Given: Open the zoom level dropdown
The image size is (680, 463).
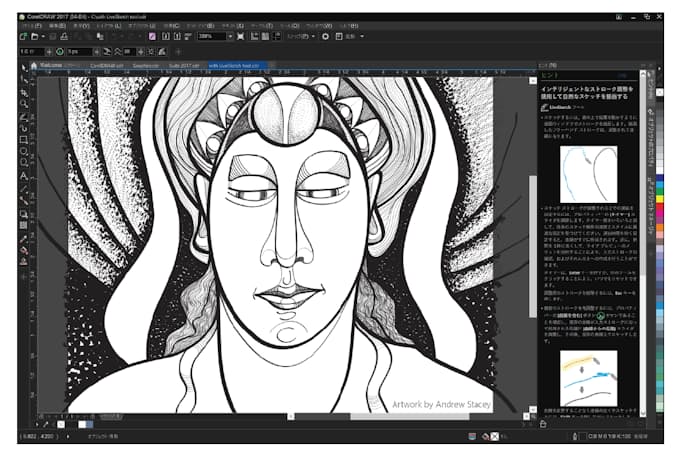Looking at the screenshot, I should (x=230, y=36).
